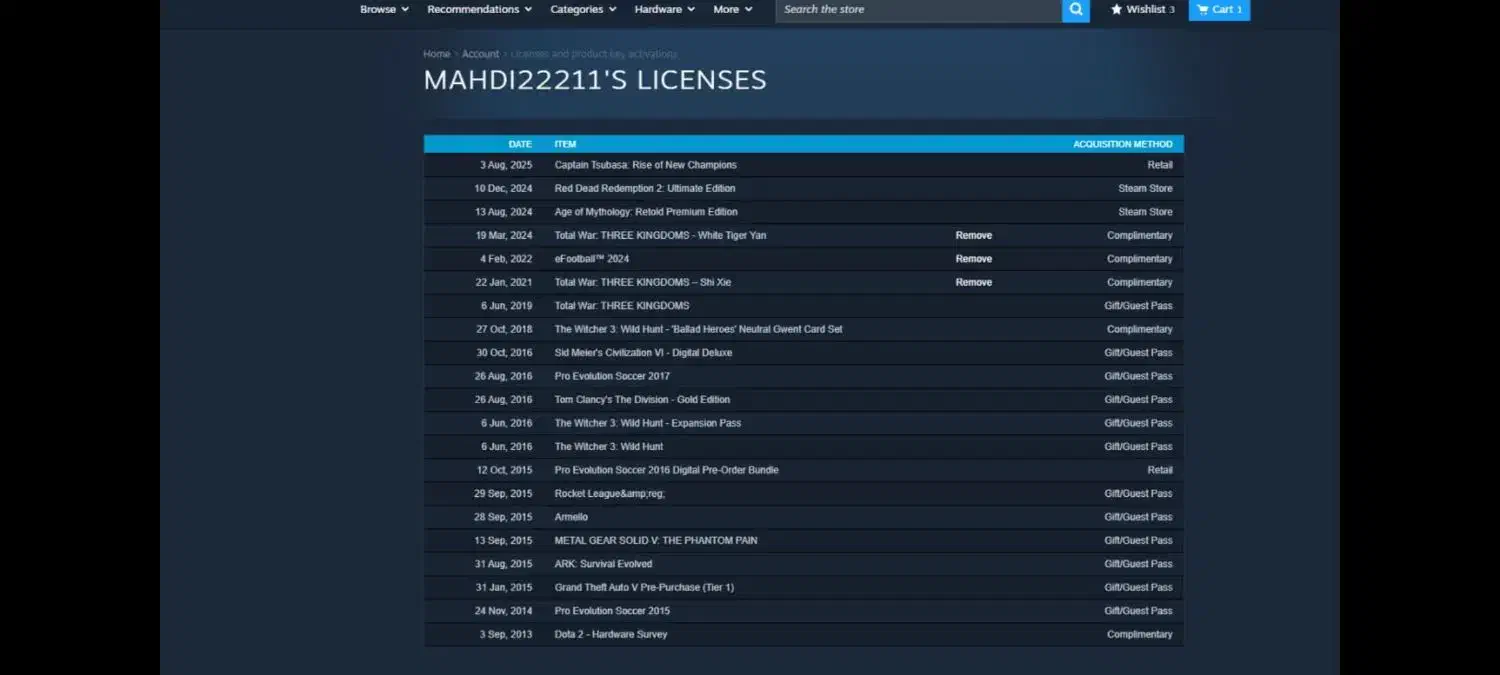Viewport: 1500px width, 675px height.
Task: Remove the White Tiger Yan license
Action: click(x=973, y=236)
